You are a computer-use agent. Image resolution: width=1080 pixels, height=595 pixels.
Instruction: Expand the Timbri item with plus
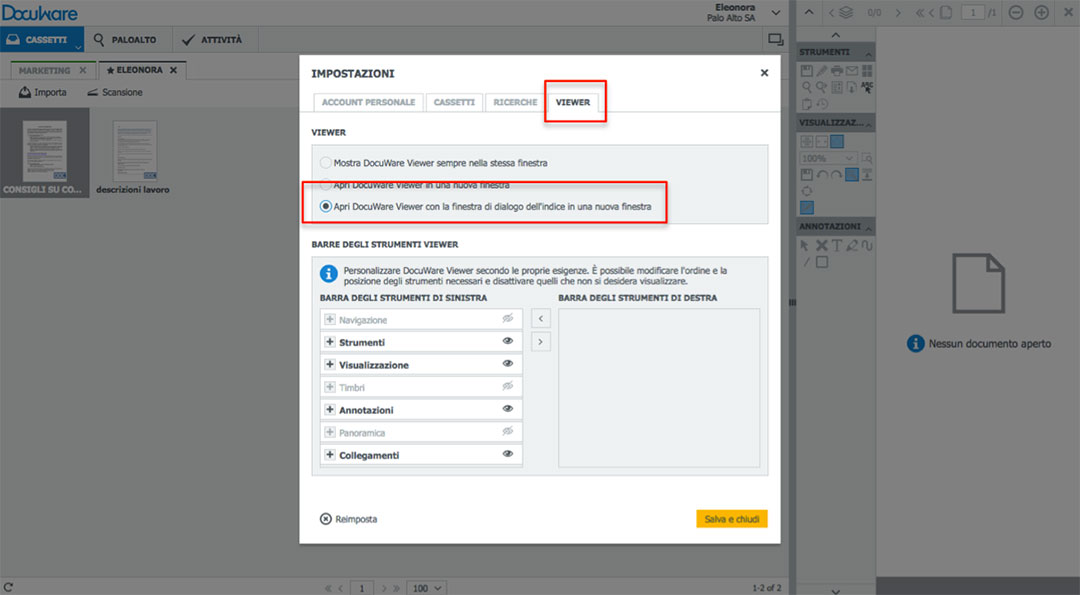pos(330,387)
